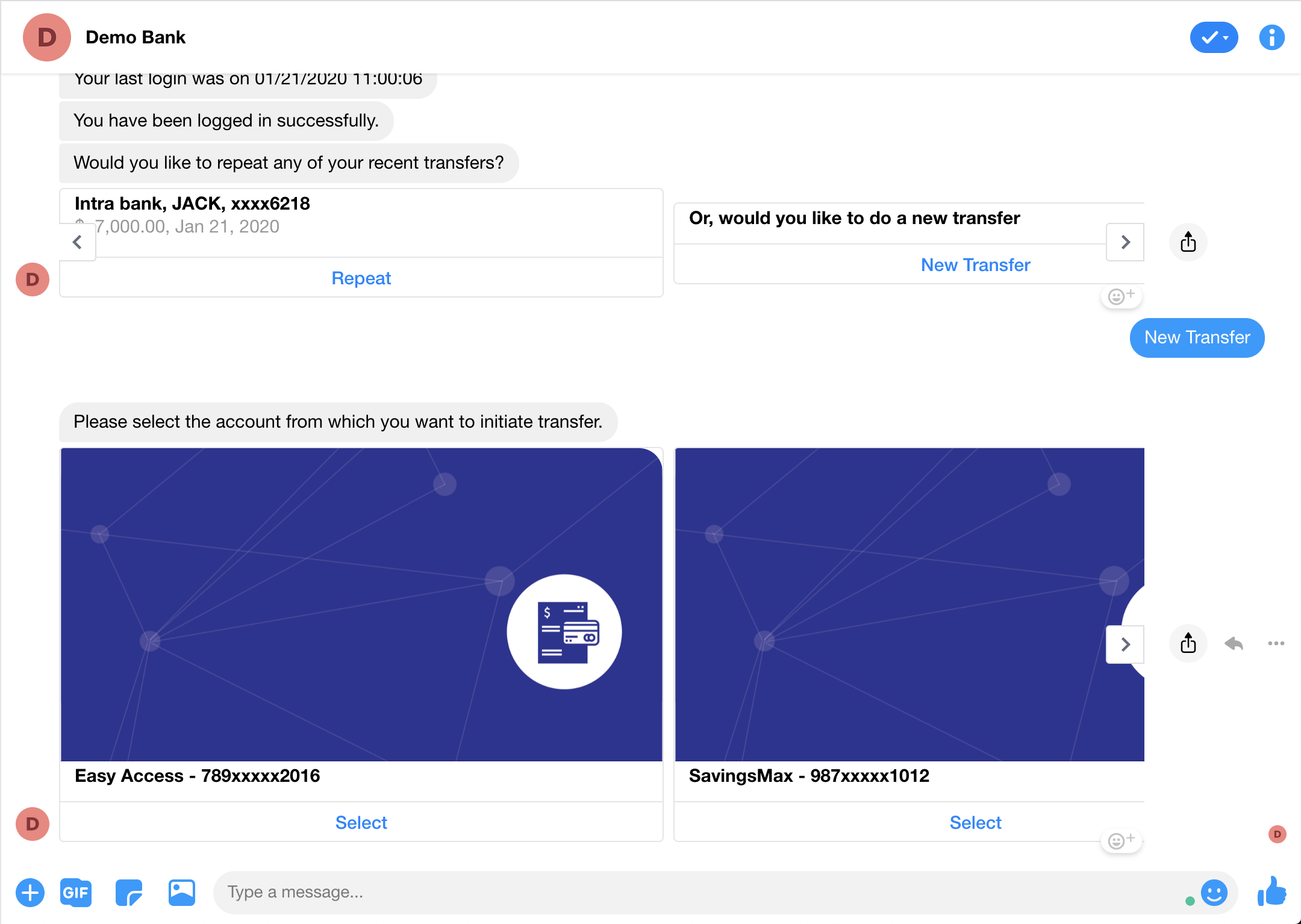Toggle the thumbs up reaction button
The height and width of the screenshot is (924, 1301).
[1269, 892]
